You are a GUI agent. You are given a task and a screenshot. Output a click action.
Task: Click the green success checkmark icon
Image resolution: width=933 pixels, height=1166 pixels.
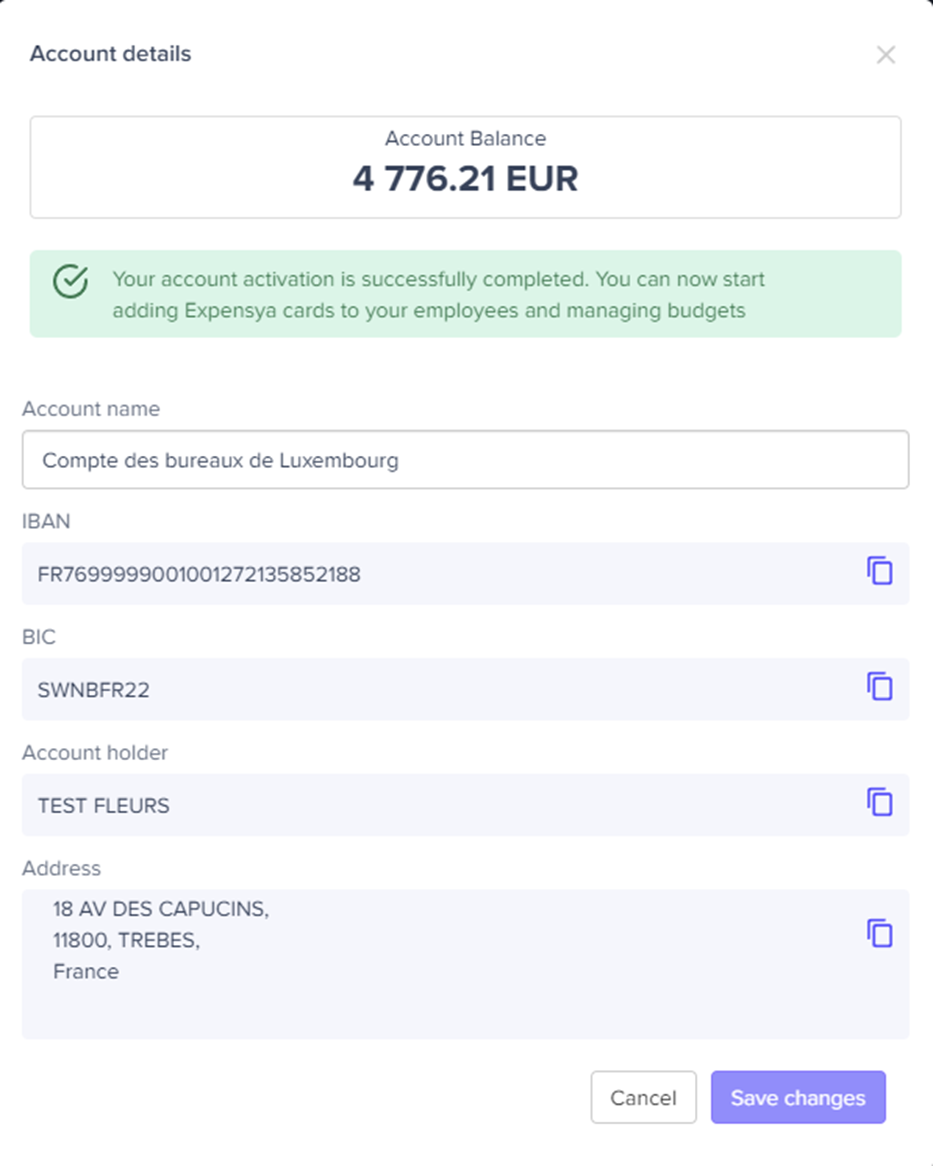(70, 282)
